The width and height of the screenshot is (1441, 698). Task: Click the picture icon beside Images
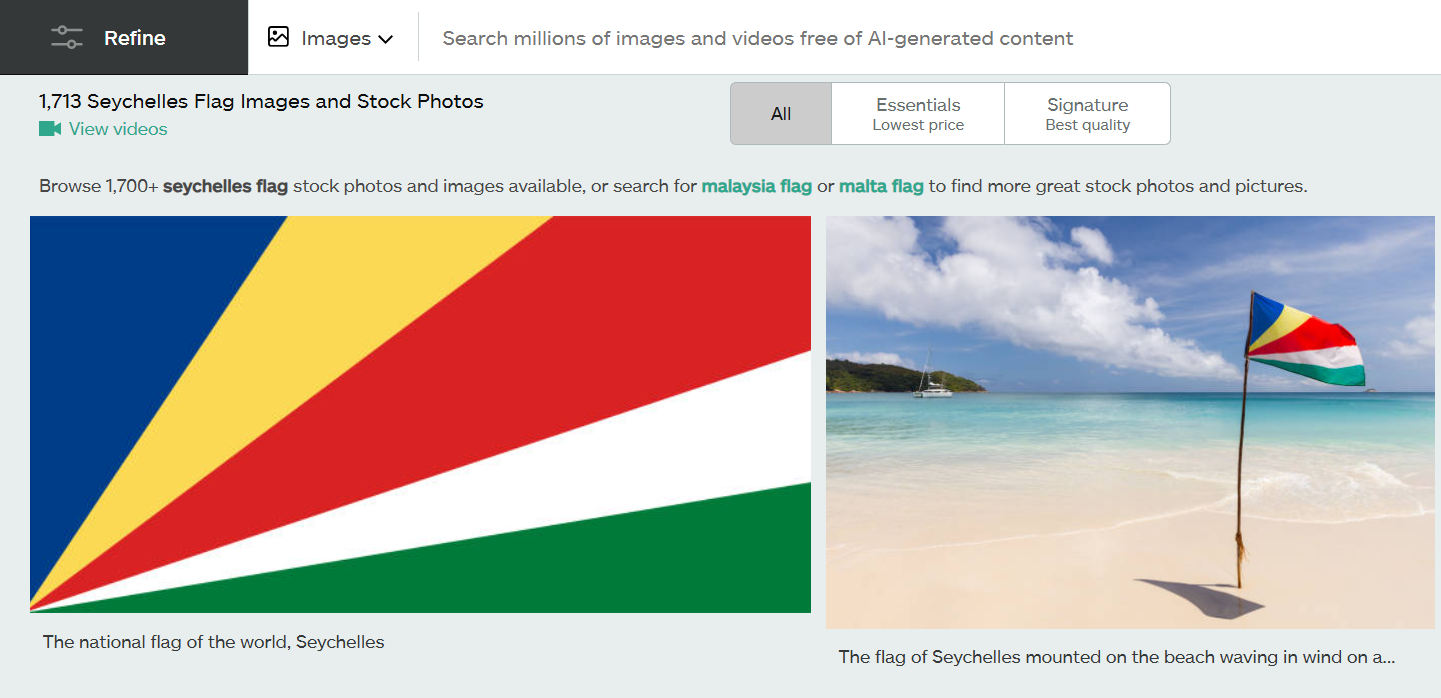[278, 38]
